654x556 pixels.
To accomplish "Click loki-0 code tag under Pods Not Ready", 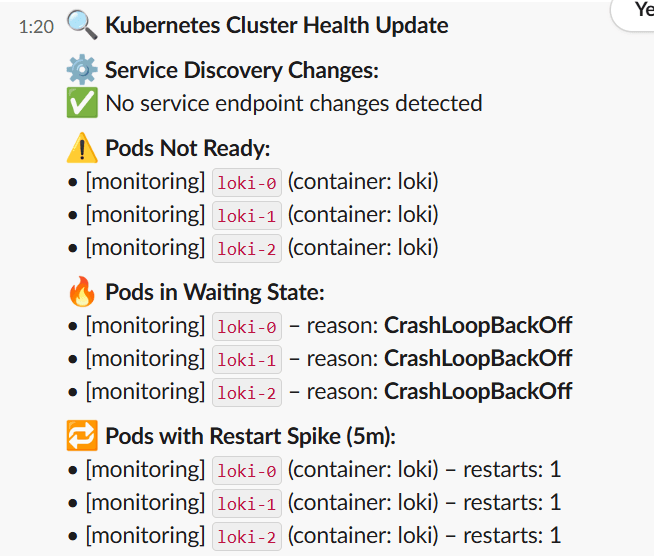I will point(247,183).
